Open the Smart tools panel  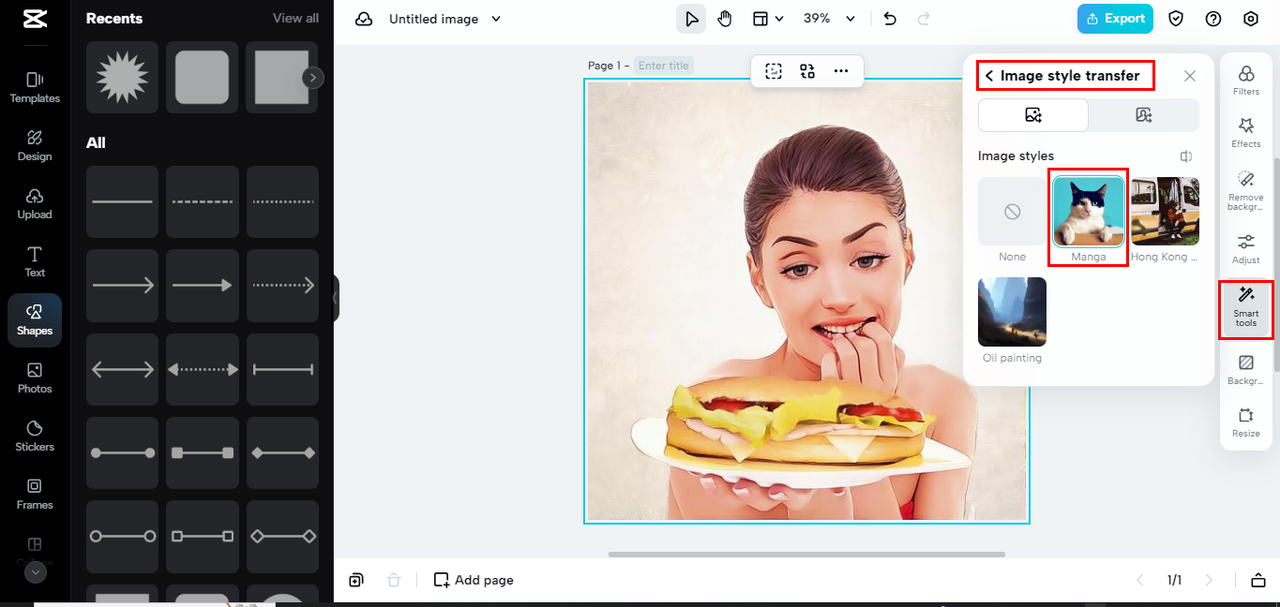[1246, 309]
